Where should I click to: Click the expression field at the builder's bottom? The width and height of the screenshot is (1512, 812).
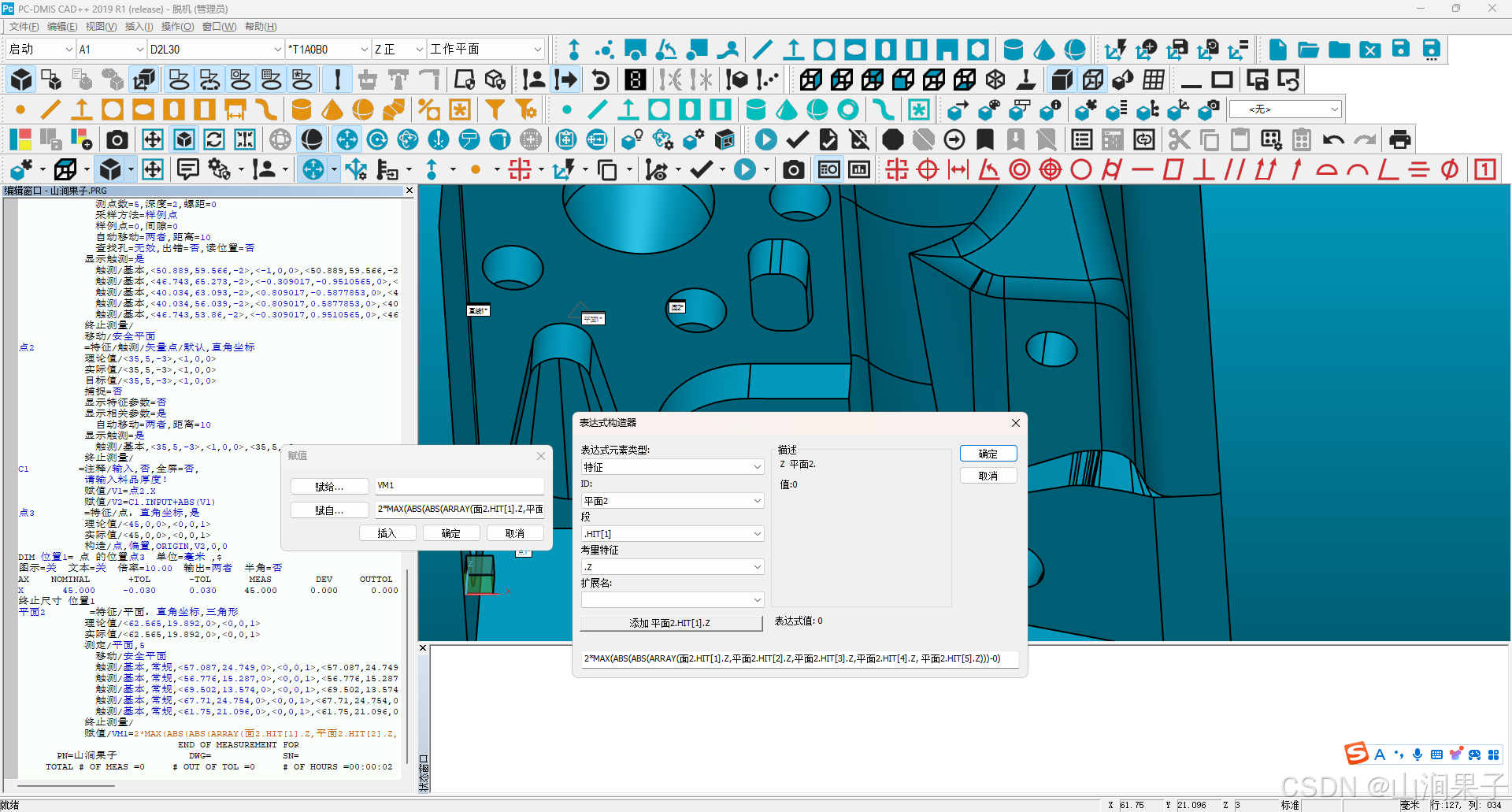coord(800,658)
